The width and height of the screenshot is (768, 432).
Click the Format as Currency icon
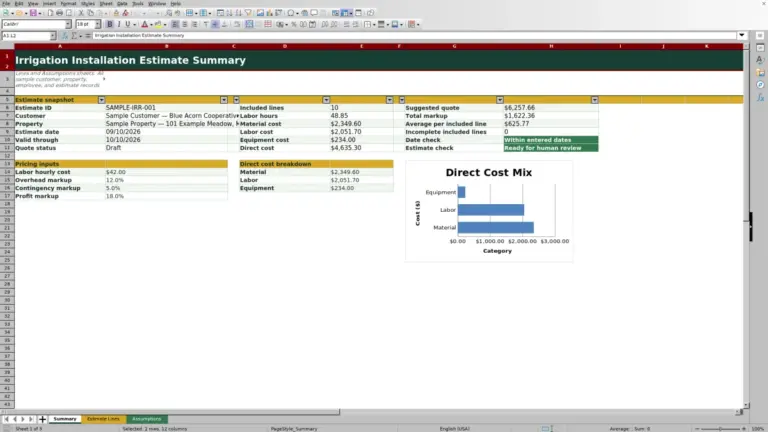pos(280,24)
